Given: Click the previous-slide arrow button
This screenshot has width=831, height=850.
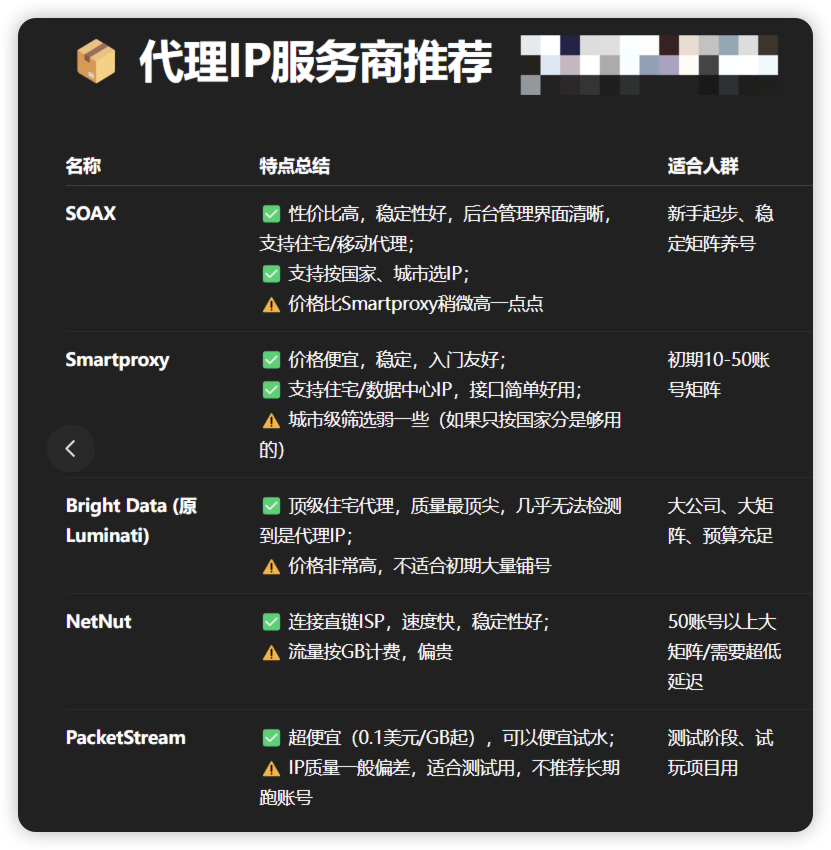Looking at the screenshot, I should point(71,448).
